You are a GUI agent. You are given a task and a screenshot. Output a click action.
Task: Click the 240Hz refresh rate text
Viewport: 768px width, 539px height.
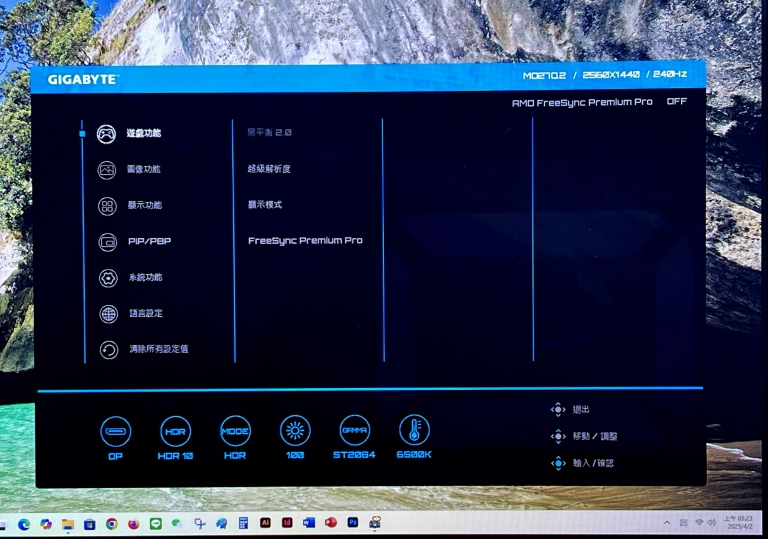click(670, 74)
